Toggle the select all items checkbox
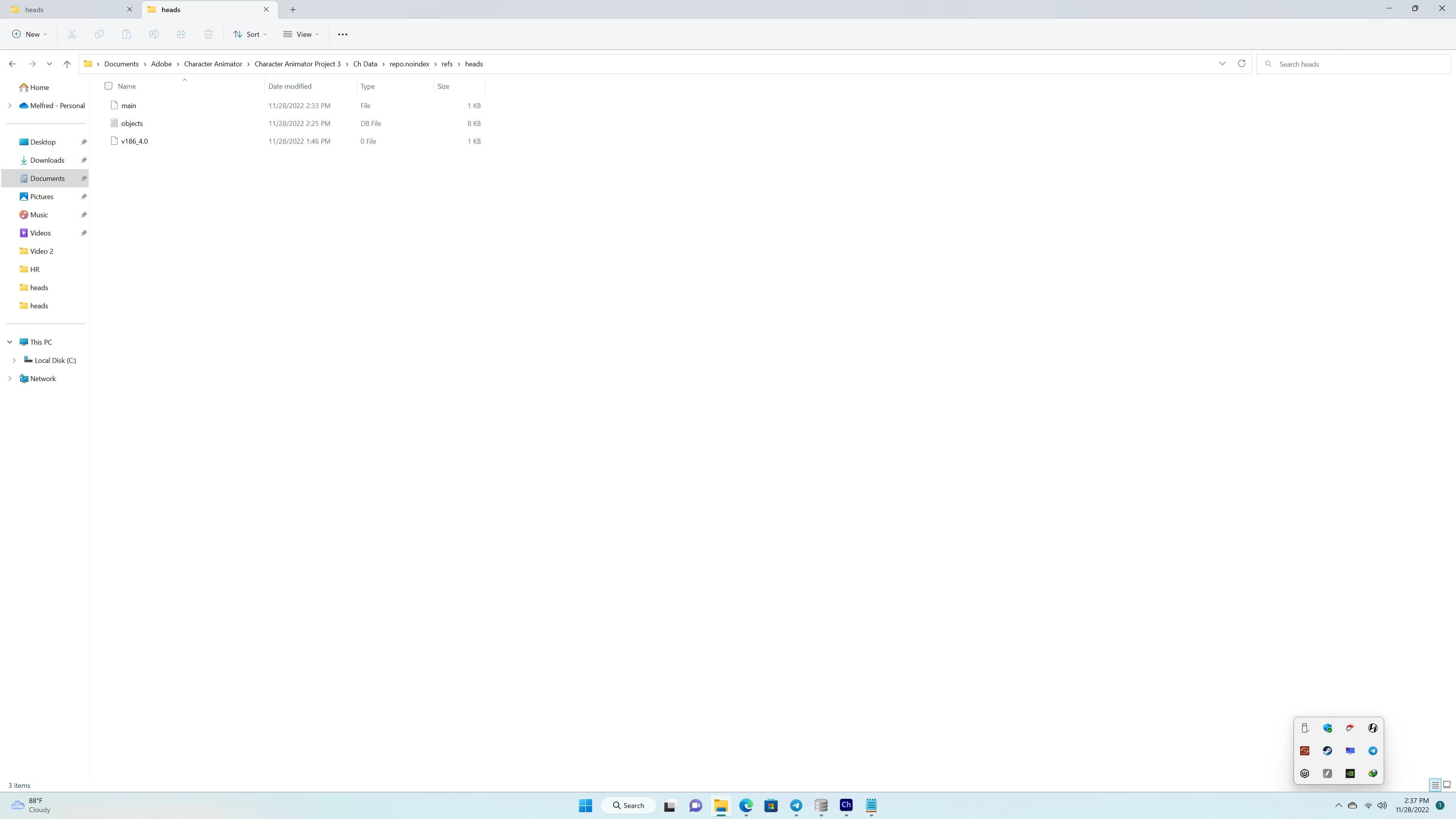The height and width of the screenshot is (819, 1456). click(x=108, y=86)
